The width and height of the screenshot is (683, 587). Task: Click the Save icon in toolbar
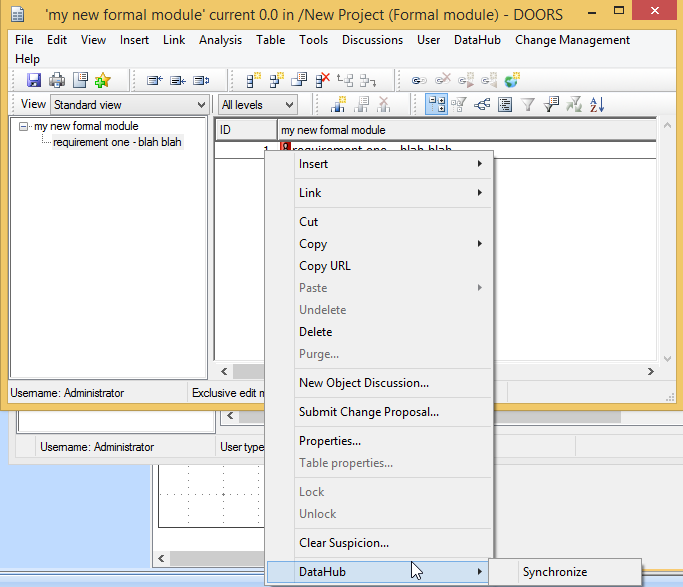pyautogui.click(x=34, y=80)
